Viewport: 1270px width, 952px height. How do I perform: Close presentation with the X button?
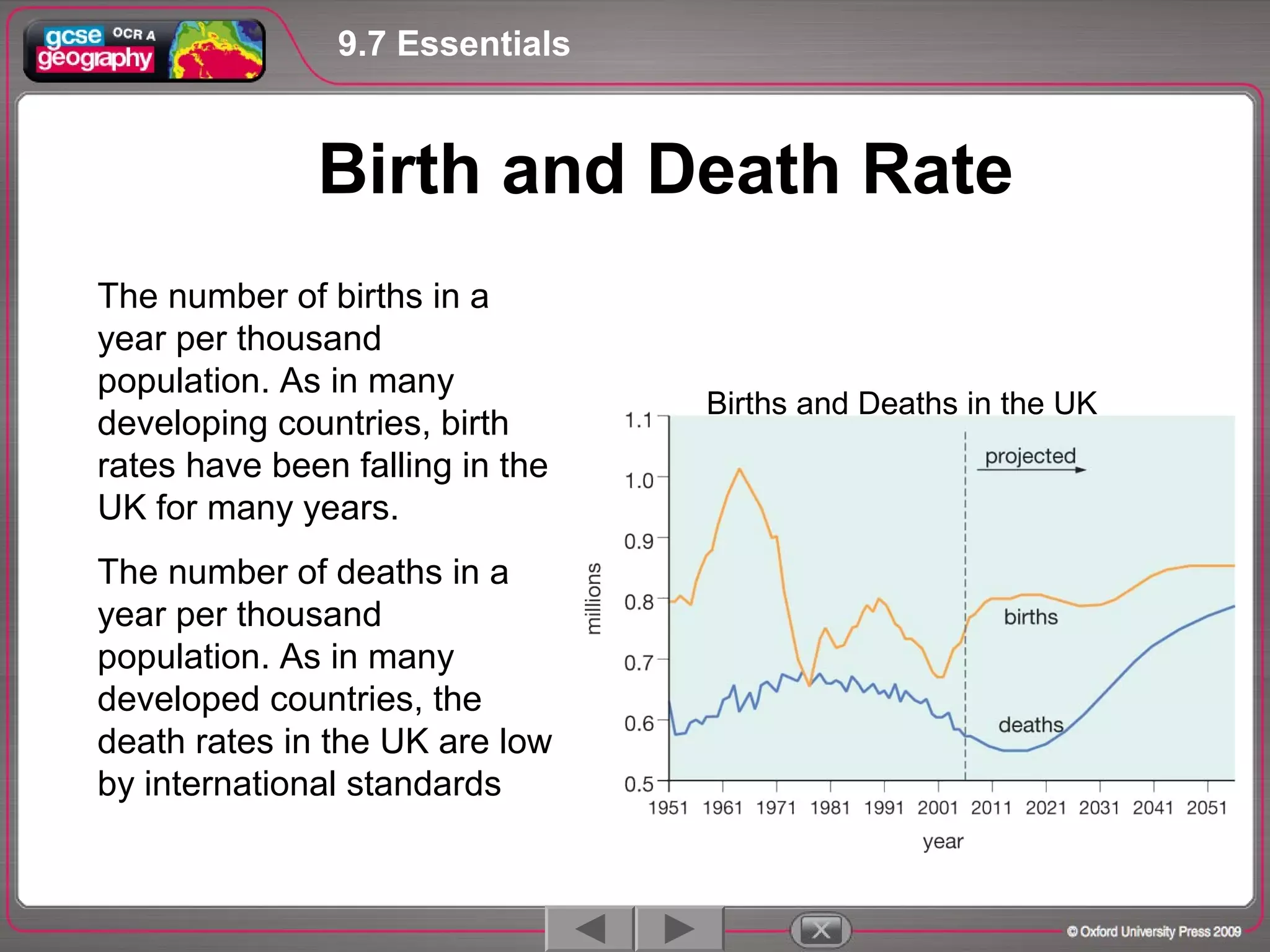[820, 930]
